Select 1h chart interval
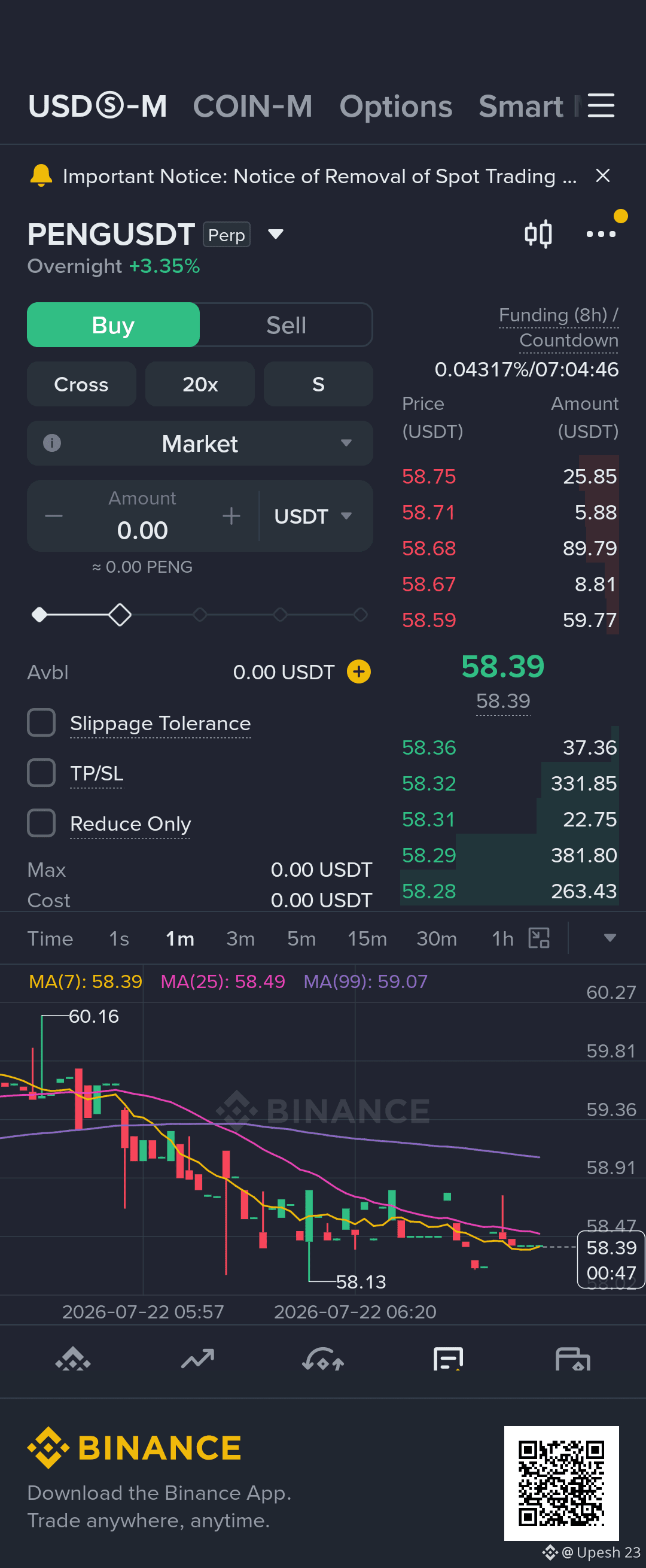This screenshot has height=1568, width=646. 502,938
